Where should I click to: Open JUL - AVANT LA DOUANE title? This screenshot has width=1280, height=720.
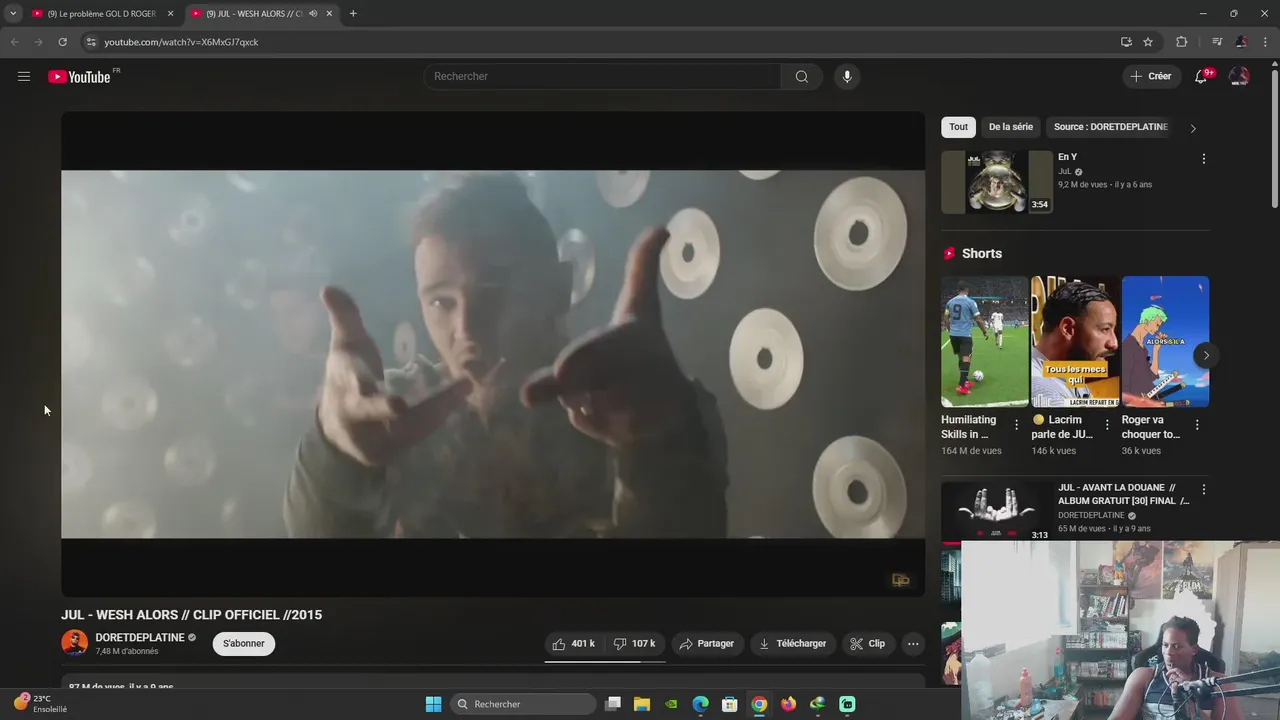pos(1123,494)
